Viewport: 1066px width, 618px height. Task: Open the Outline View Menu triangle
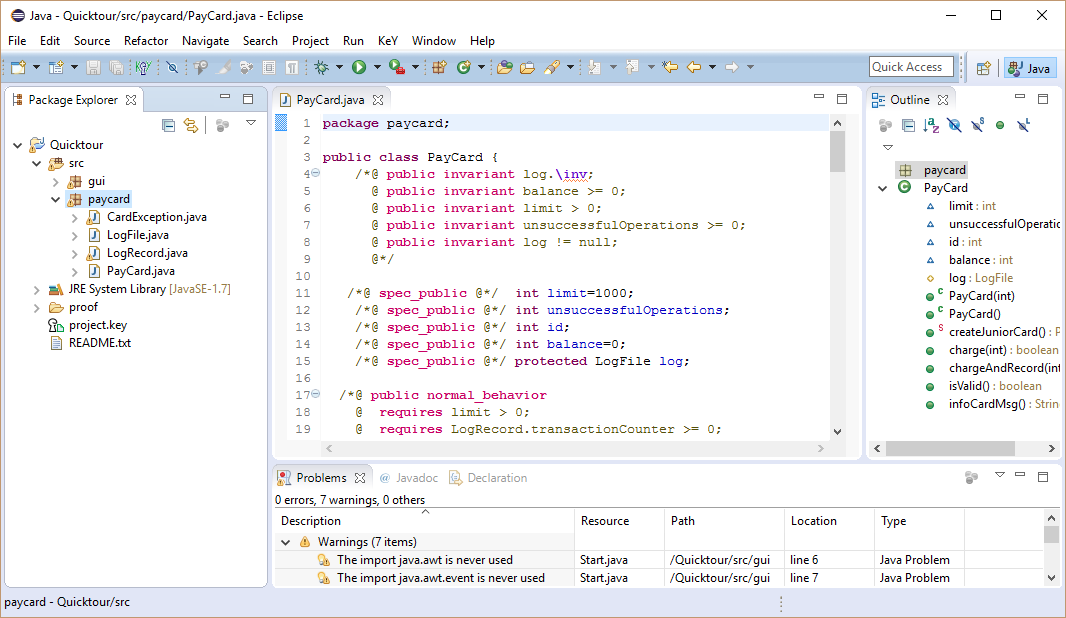[887, 147]
